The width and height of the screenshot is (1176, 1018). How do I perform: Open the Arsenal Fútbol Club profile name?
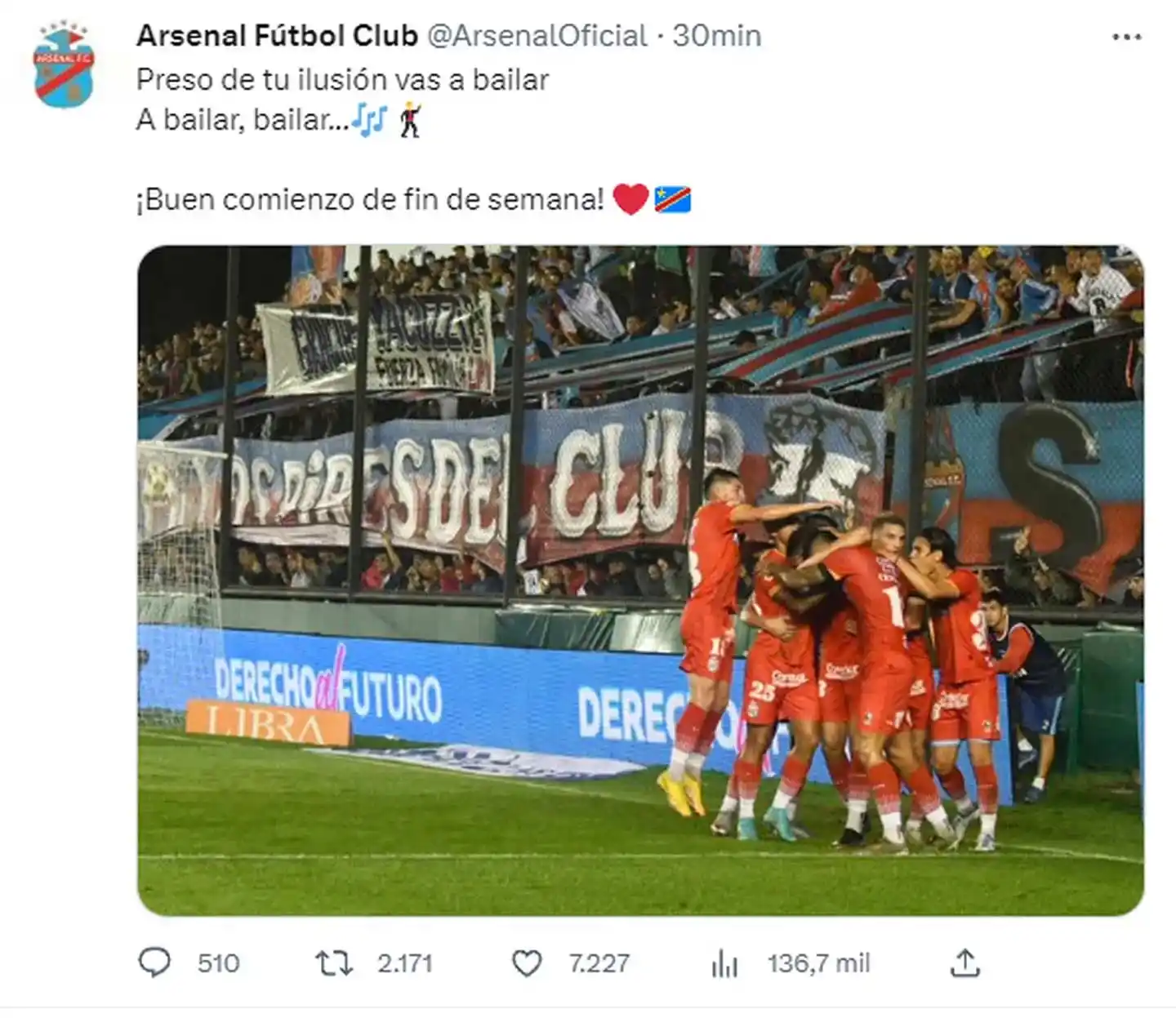click(277, 36)
